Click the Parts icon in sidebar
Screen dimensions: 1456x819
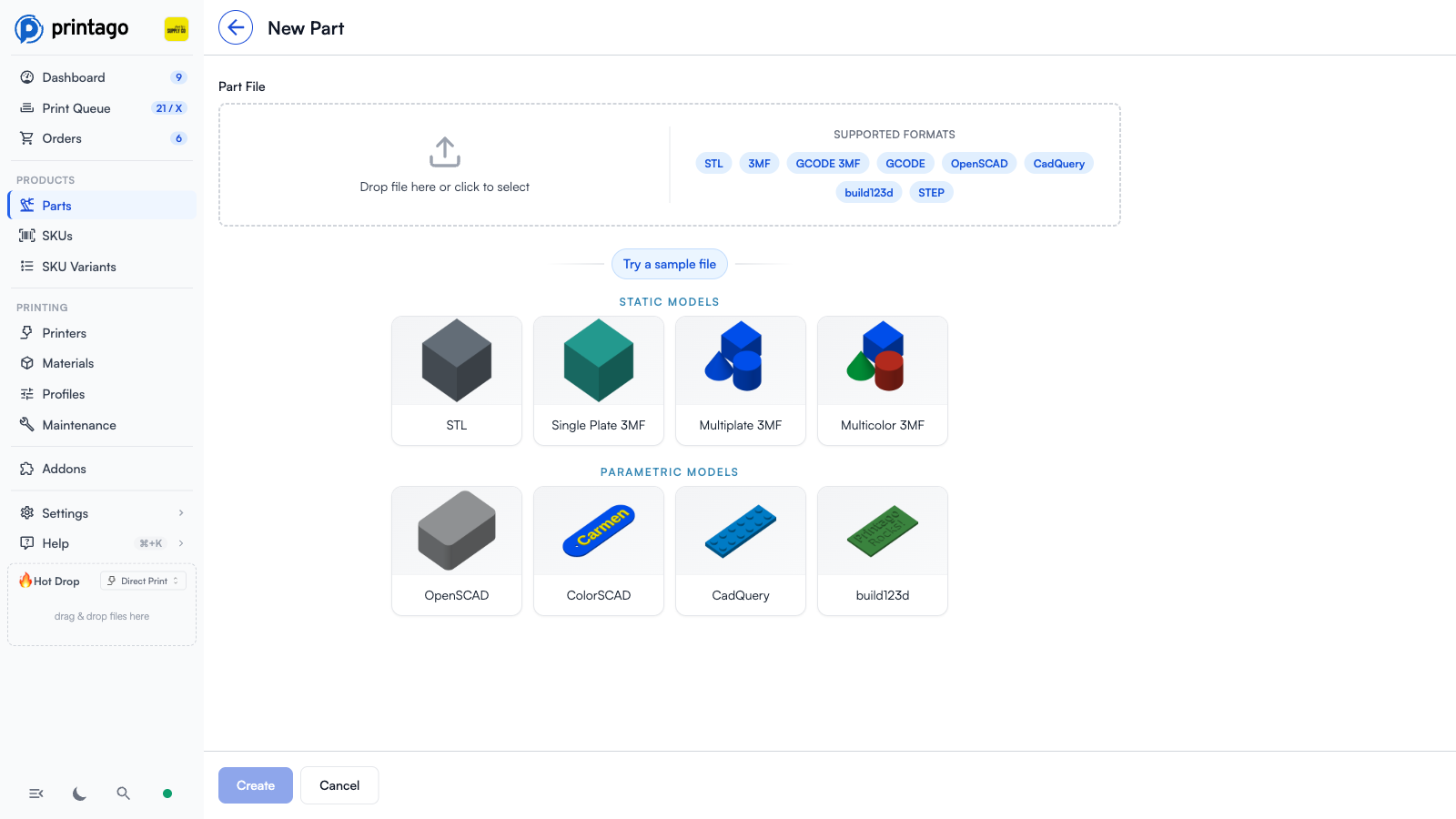tap(27, 205)
